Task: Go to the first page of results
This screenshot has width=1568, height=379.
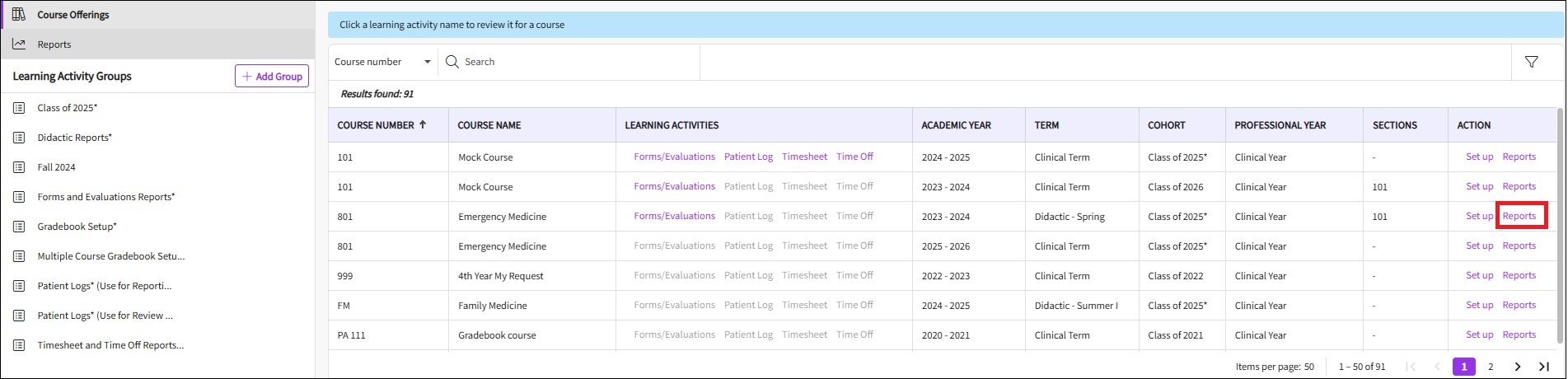Action: click(x=1411, y=367)
